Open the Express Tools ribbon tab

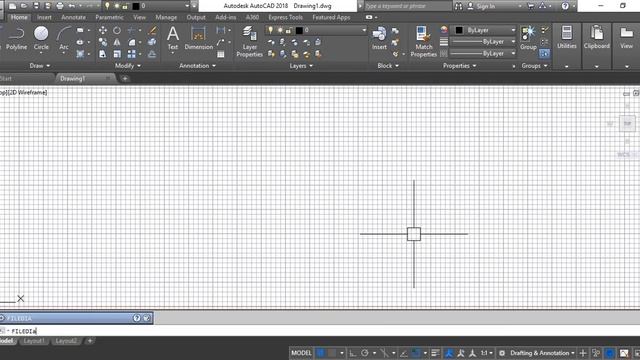285,18
